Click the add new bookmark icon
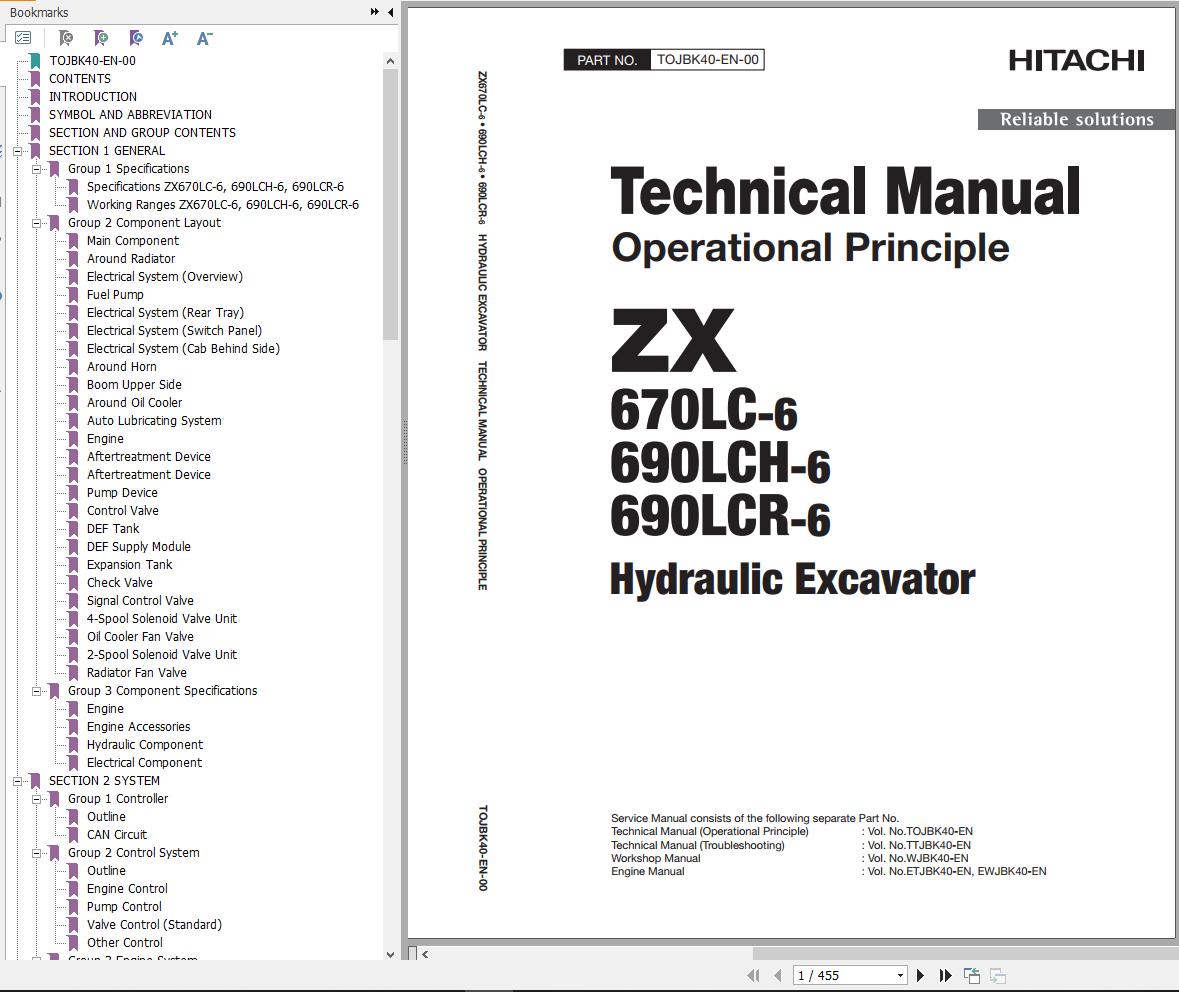1179x992 pixels. coord(101,38)
